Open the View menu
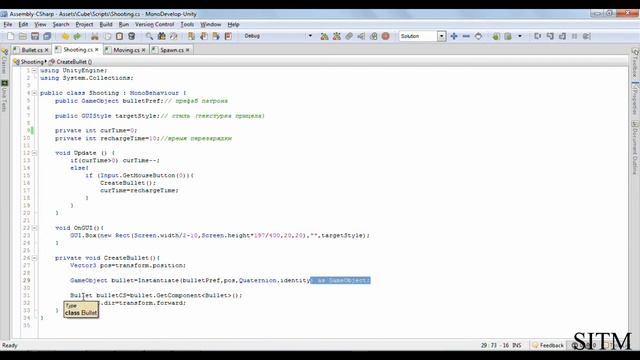This screenshot has height=360, width=640. click(40, 24)
